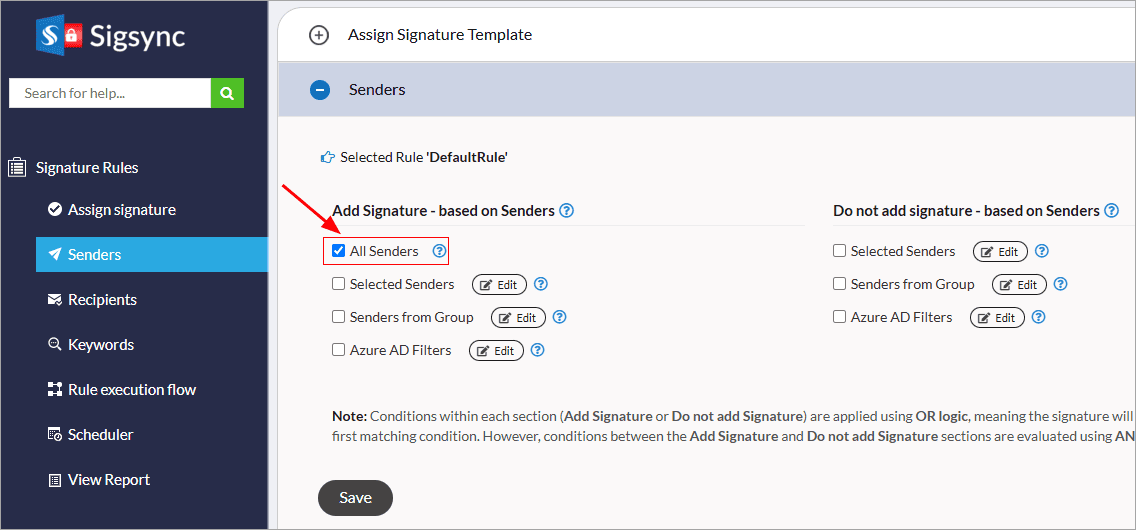The height and width of the screenshot is (530, 1136).
Task: Click help icon next to All Senders
Action: (439, 251)
